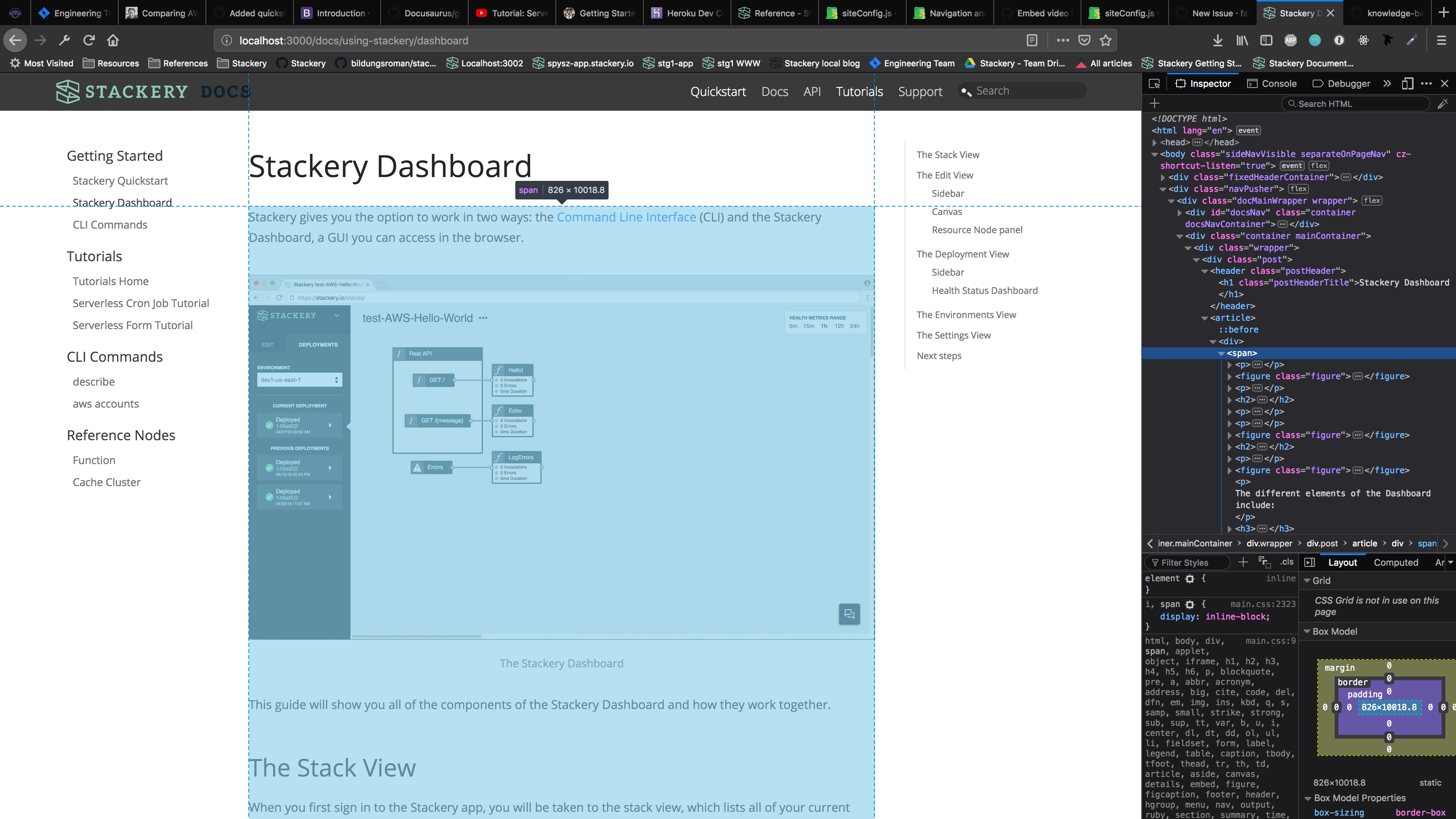This screenshot has height=819, width=1456.
Task: Focus the Search HTML box
Action: click(1355, 104)
